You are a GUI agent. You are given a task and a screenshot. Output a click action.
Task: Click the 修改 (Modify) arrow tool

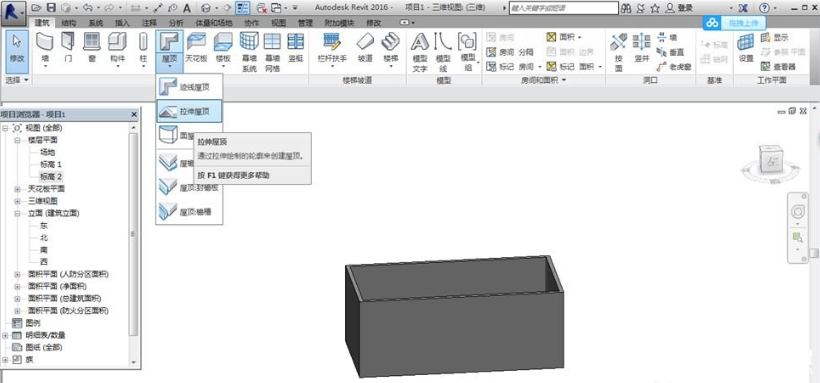[x=17, y=51]
